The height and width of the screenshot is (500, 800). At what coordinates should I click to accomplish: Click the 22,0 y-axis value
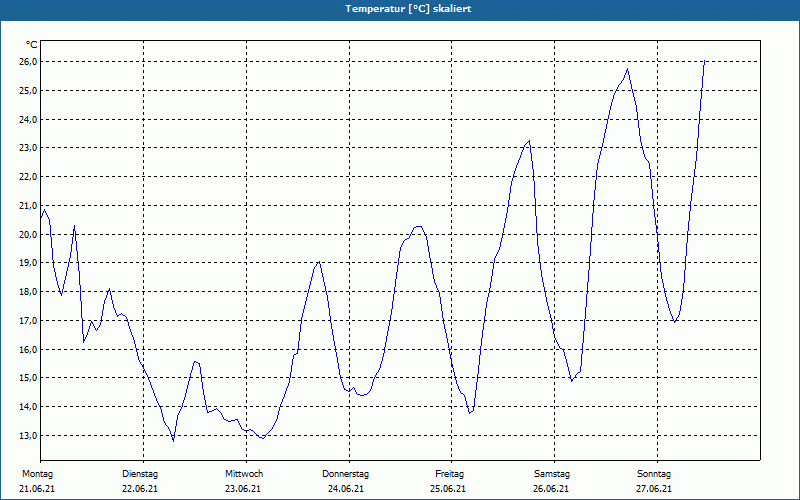click(x=28, y=177)
